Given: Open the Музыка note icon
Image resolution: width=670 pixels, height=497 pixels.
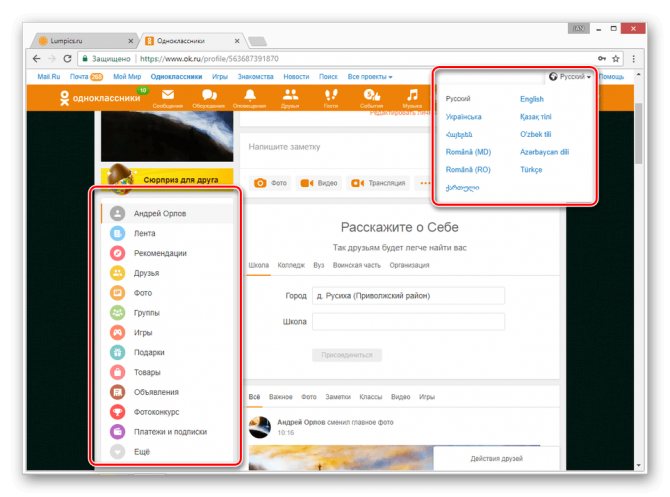Looking at the screenshot, I should [412, 95].
